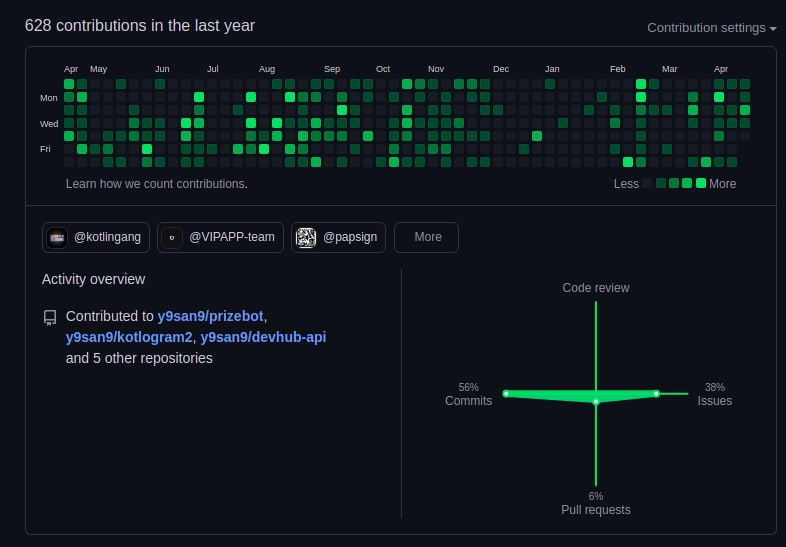The image size is (786, 547).
Task: Click the darkest legend swatch next to Less
Action: [648, 183]
